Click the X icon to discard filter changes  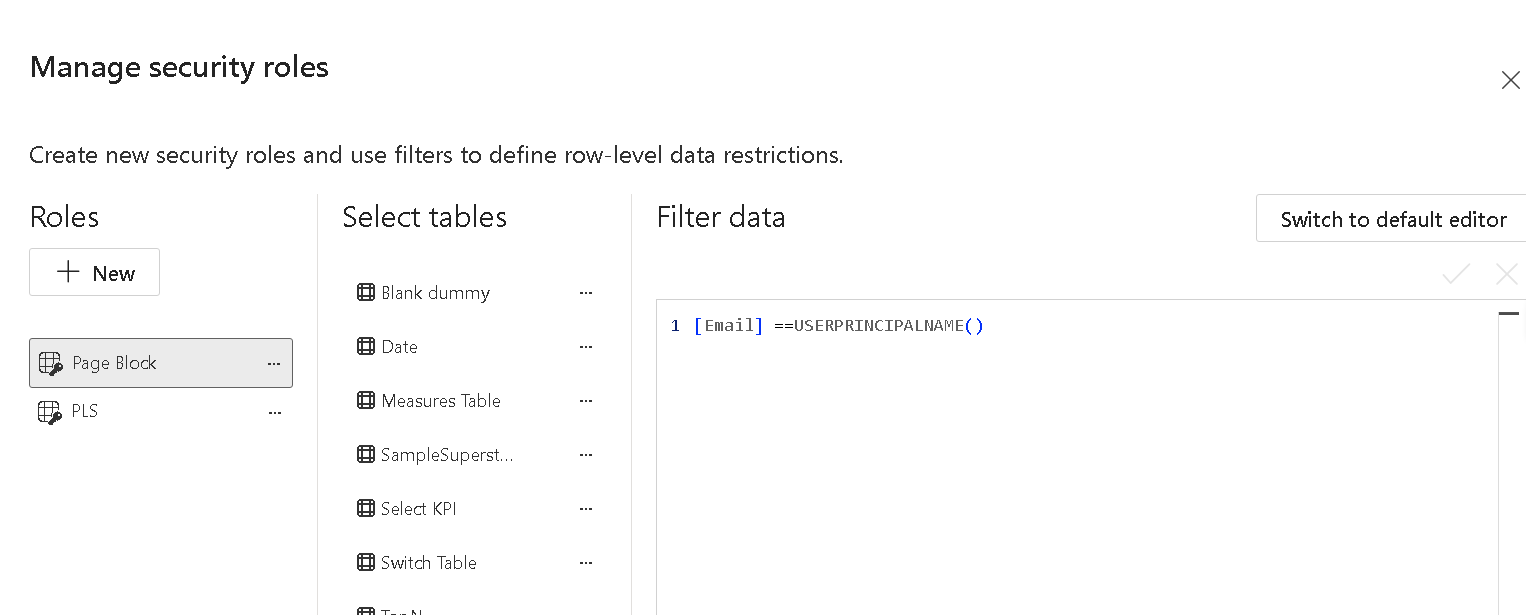coord(1506,274)
